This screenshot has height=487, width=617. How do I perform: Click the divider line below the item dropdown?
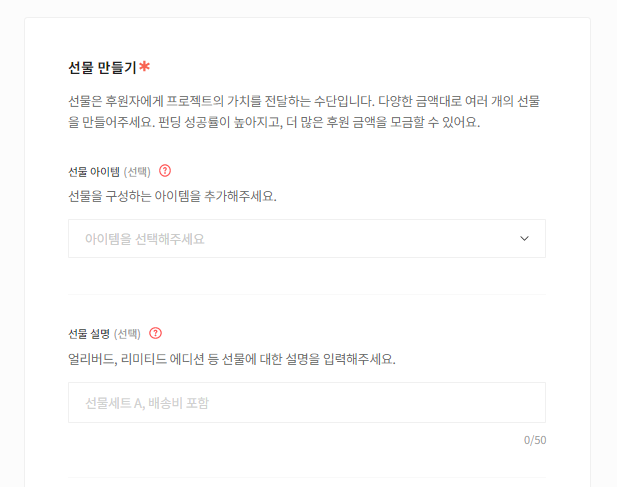pos(306,294)
